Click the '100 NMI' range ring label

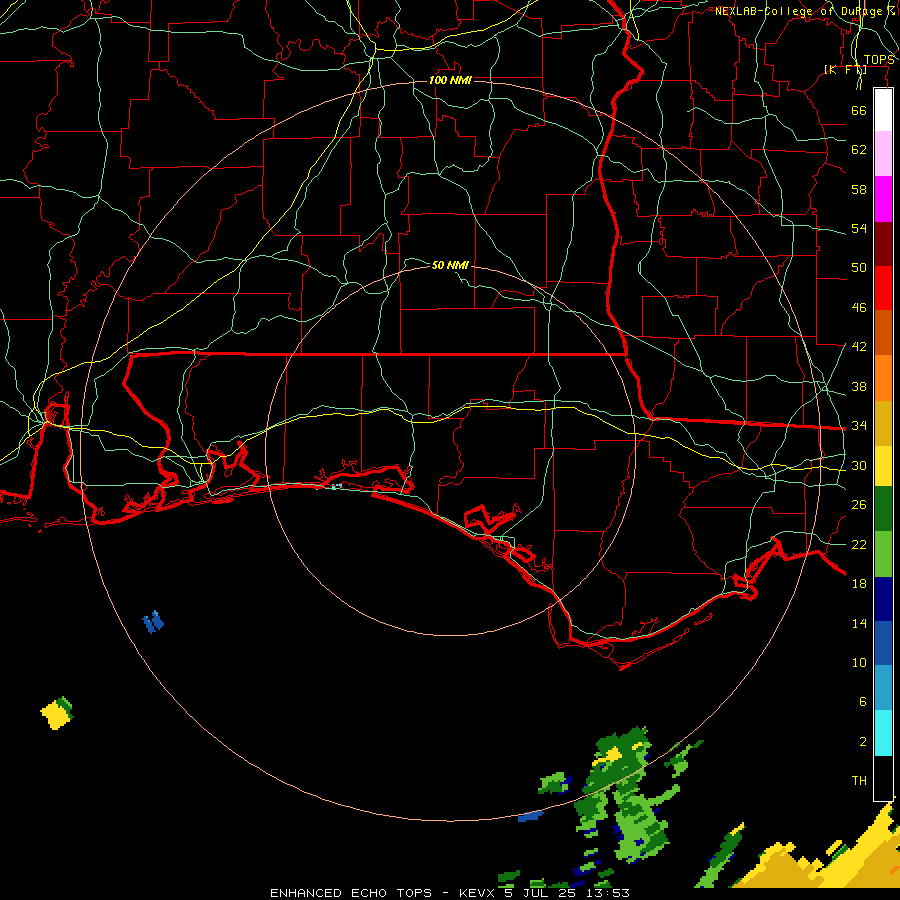tap(450, 80)
